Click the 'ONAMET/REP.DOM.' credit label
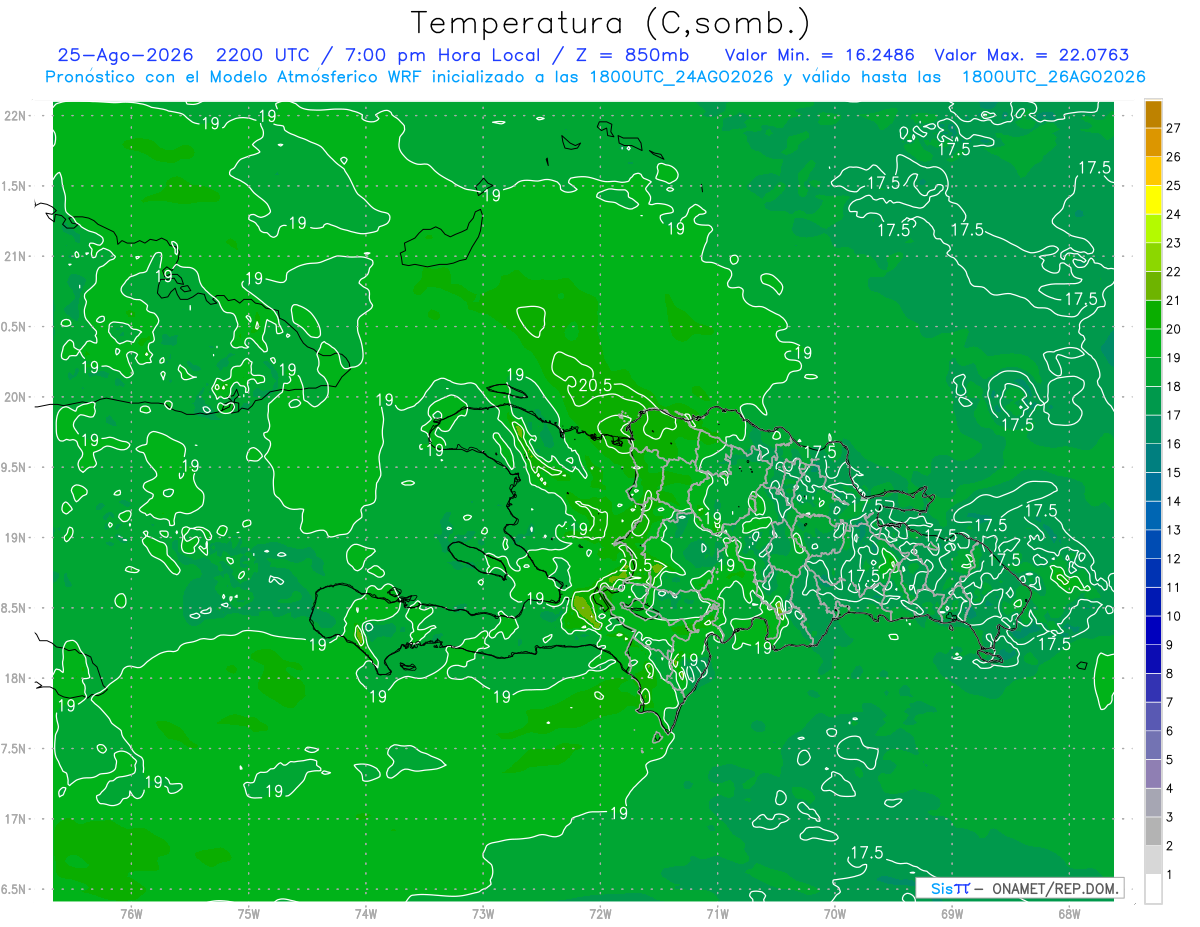This screenshot has height=927, width=1200. pyautogui.click(x=1055, y=888)
